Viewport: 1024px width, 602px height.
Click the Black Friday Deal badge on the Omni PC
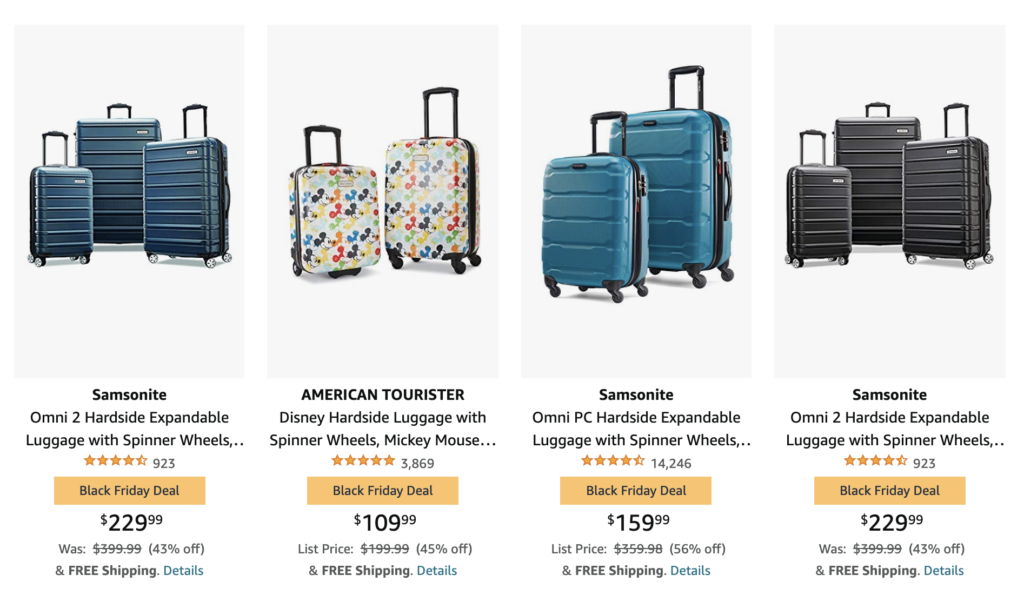636,490
